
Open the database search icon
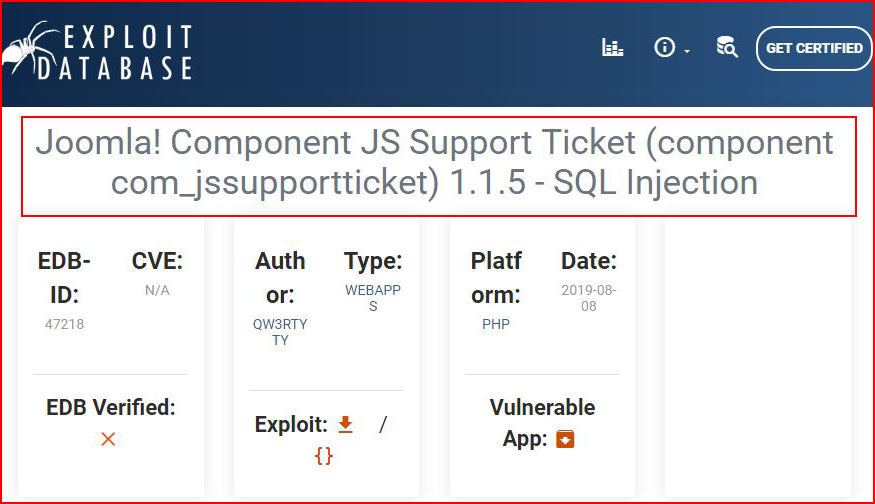(727, 47)
